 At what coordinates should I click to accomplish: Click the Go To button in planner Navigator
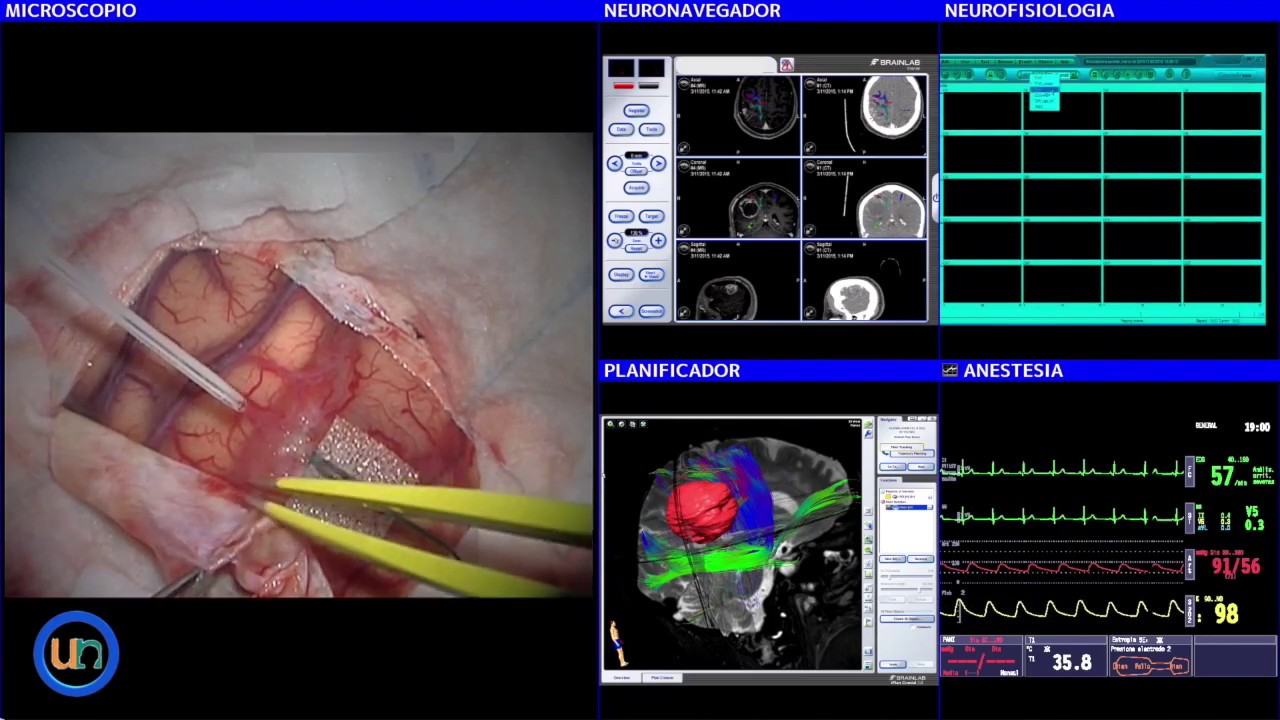click(893, 467)
